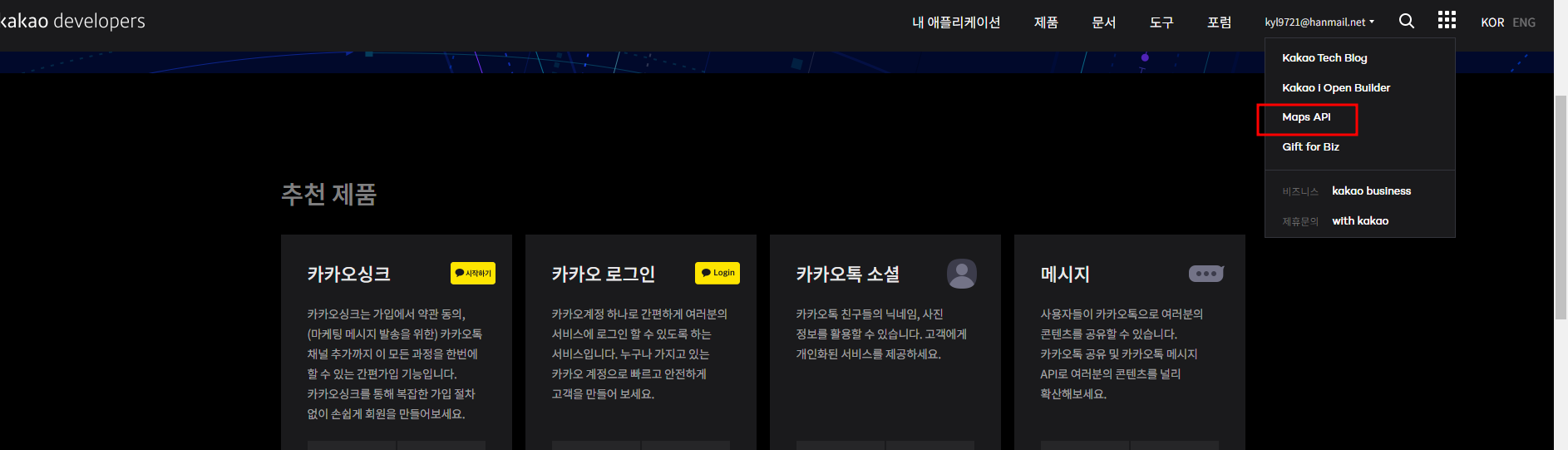Click the 메시지 card title
1568x450 pixels.
1065,274
